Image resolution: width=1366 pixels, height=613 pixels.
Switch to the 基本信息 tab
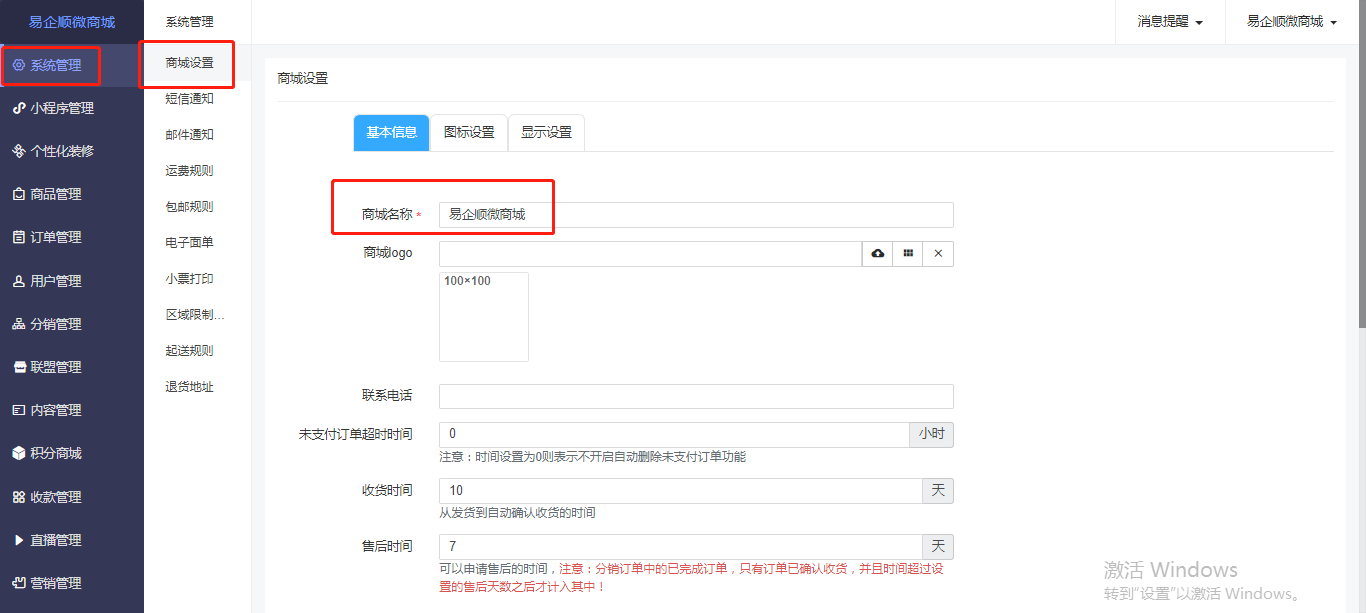(392, 133)
